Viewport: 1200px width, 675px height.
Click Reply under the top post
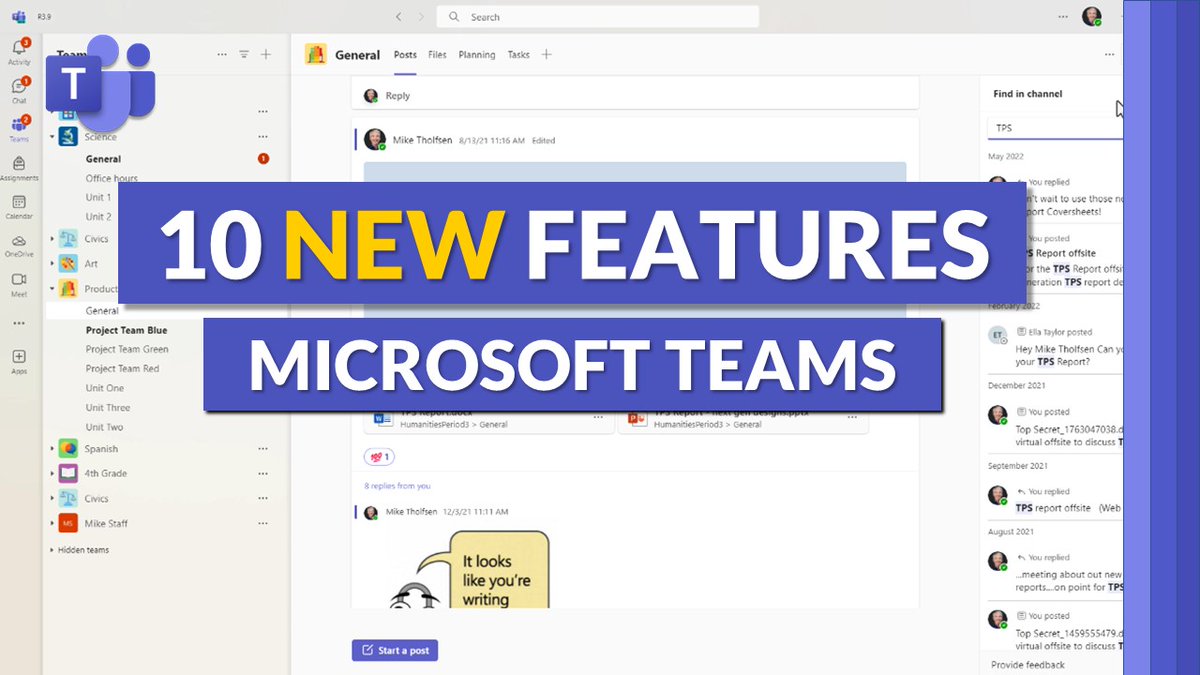tap(398, 96)
